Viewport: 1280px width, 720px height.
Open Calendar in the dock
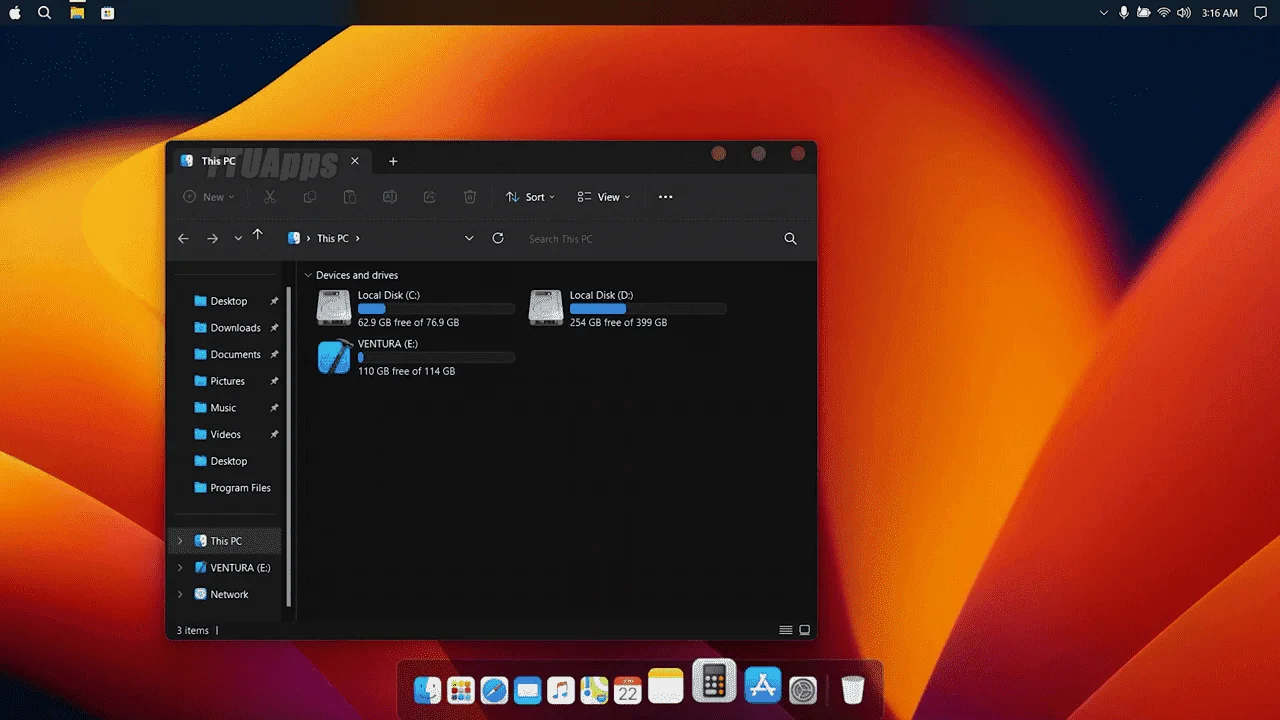pos(628,690)
